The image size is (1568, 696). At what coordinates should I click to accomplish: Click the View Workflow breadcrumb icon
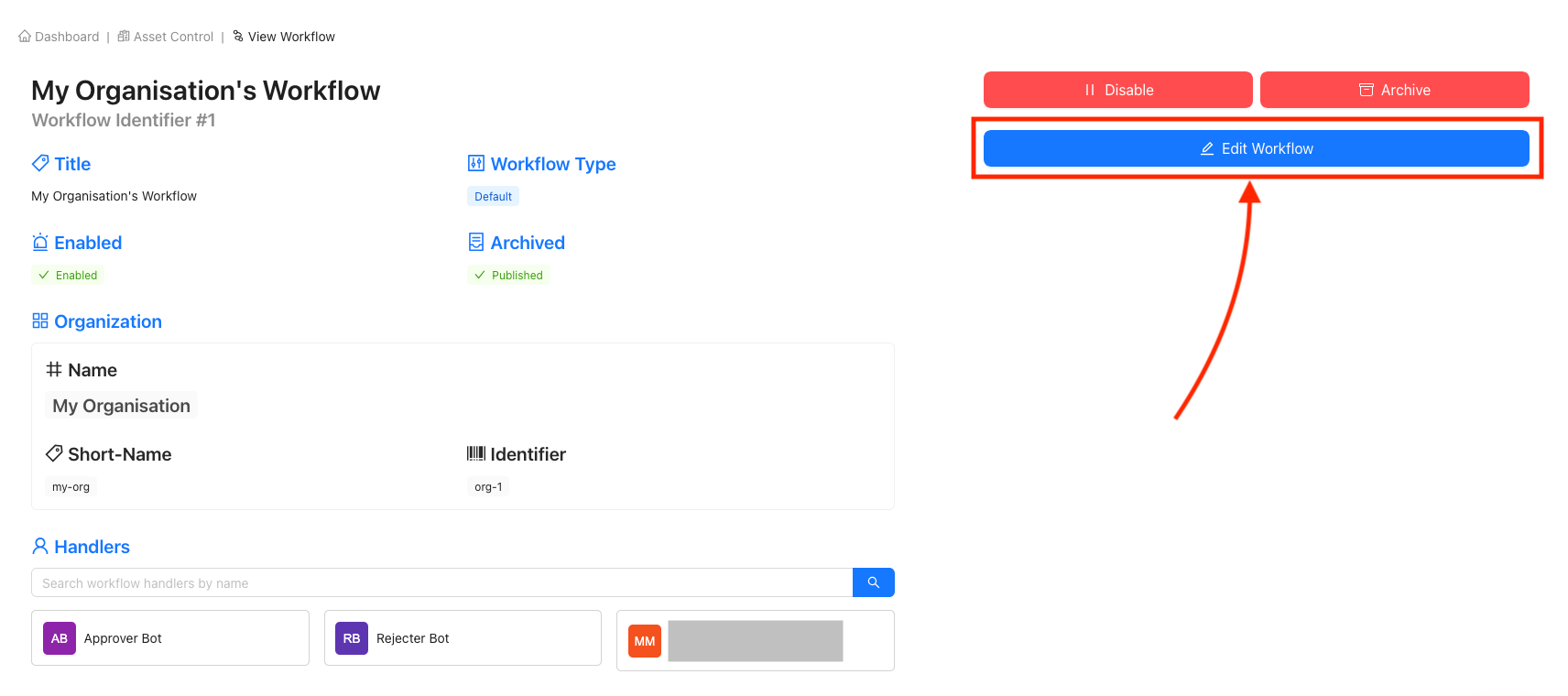tap(238, 37)
